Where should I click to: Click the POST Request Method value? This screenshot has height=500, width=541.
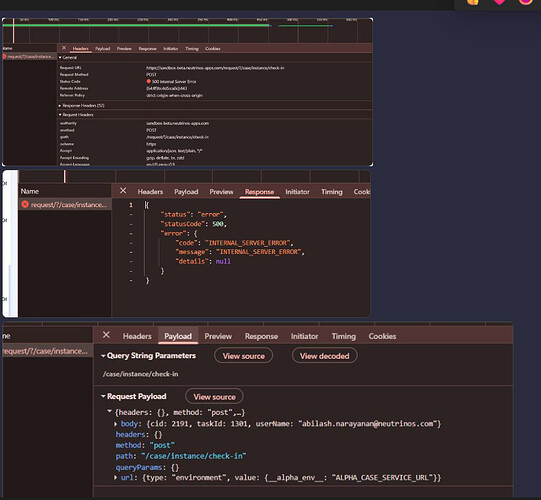(151, 75)
